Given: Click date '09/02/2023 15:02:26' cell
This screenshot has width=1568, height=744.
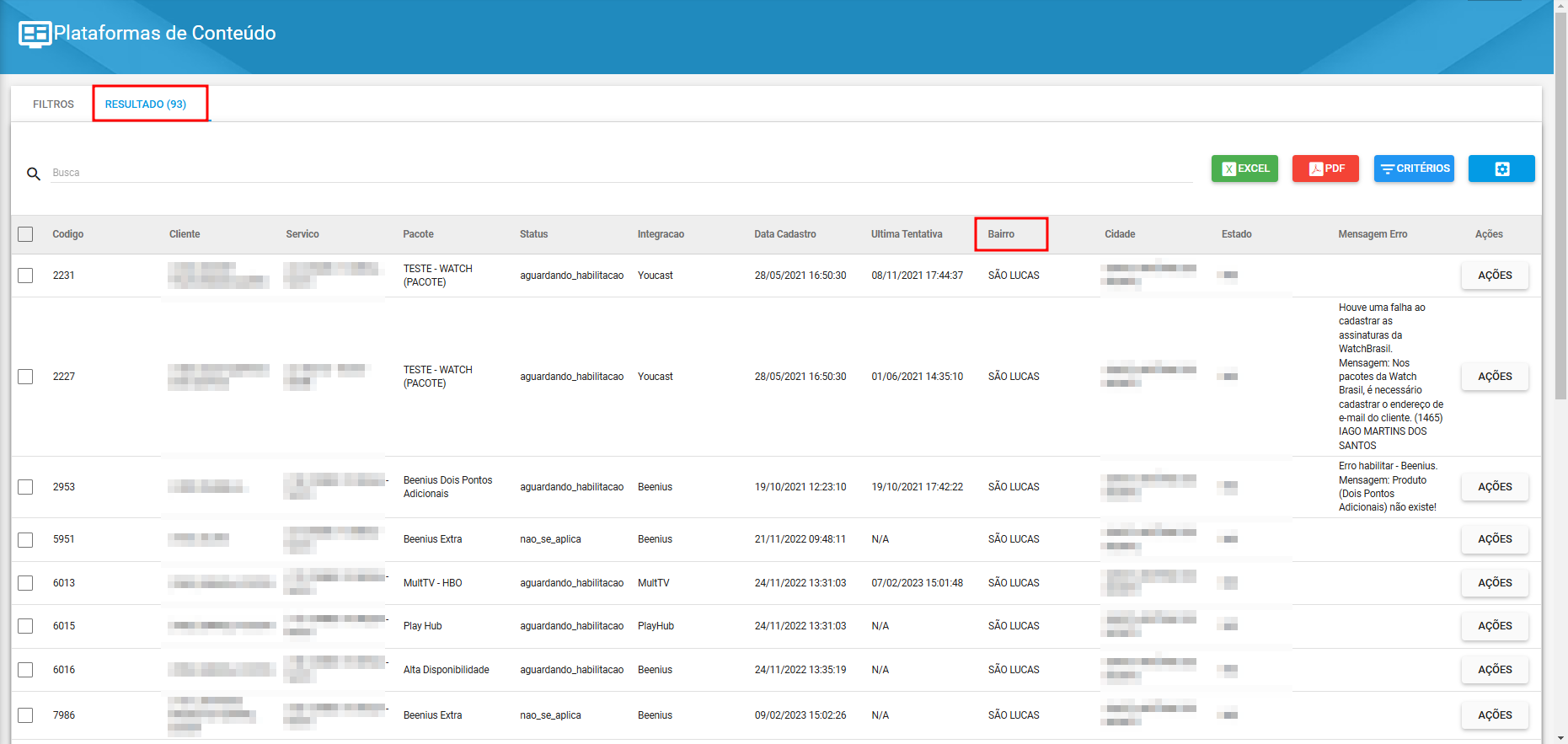Looking at the screenshot, I should (800, 715).
